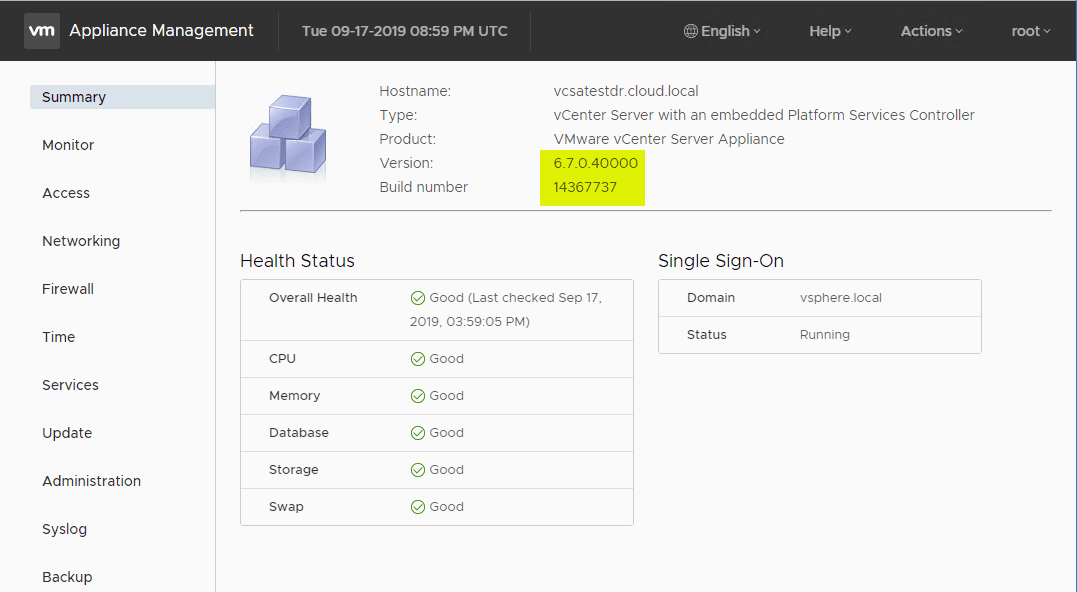This screenshot has height=592, width=1077.
Task: Open the root user dropdown
Action: pos(1029,31)
